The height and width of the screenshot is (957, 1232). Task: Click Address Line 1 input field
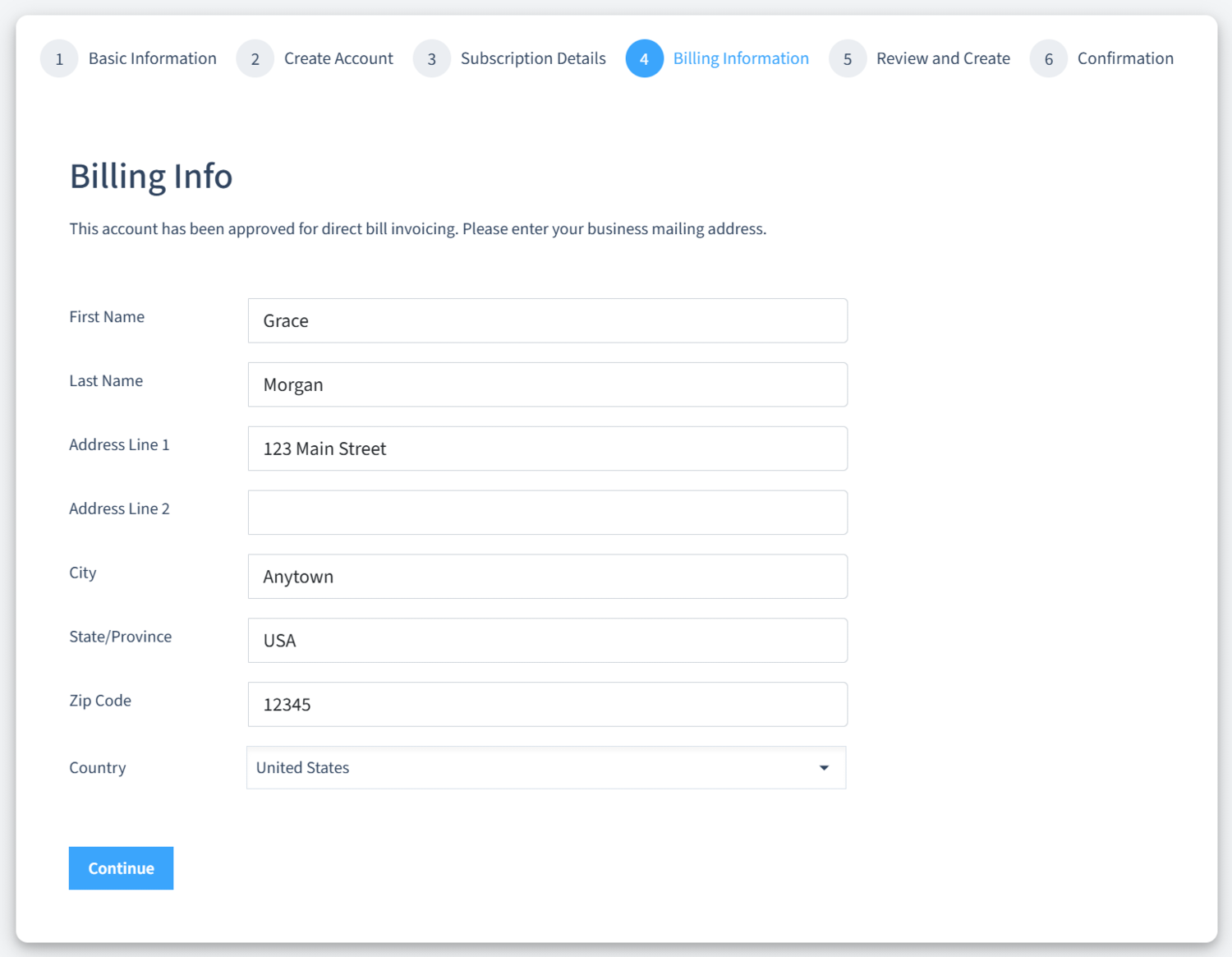[x=547, y=449]
